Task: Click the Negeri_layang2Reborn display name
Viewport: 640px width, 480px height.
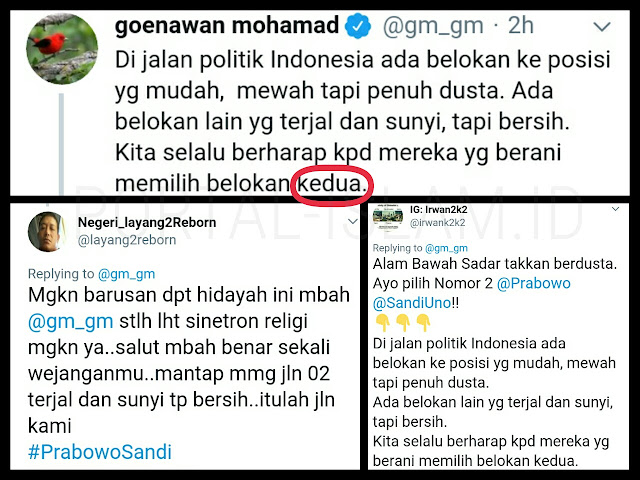Action: tap(147, 222)
